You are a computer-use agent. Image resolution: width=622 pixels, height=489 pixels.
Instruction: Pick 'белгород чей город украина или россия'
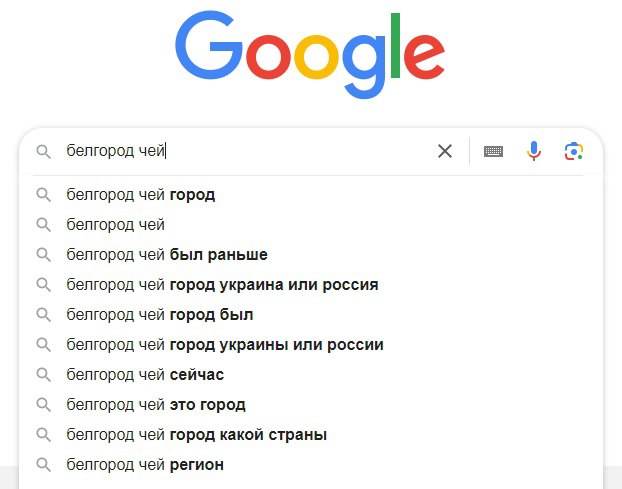click(222, 285)
